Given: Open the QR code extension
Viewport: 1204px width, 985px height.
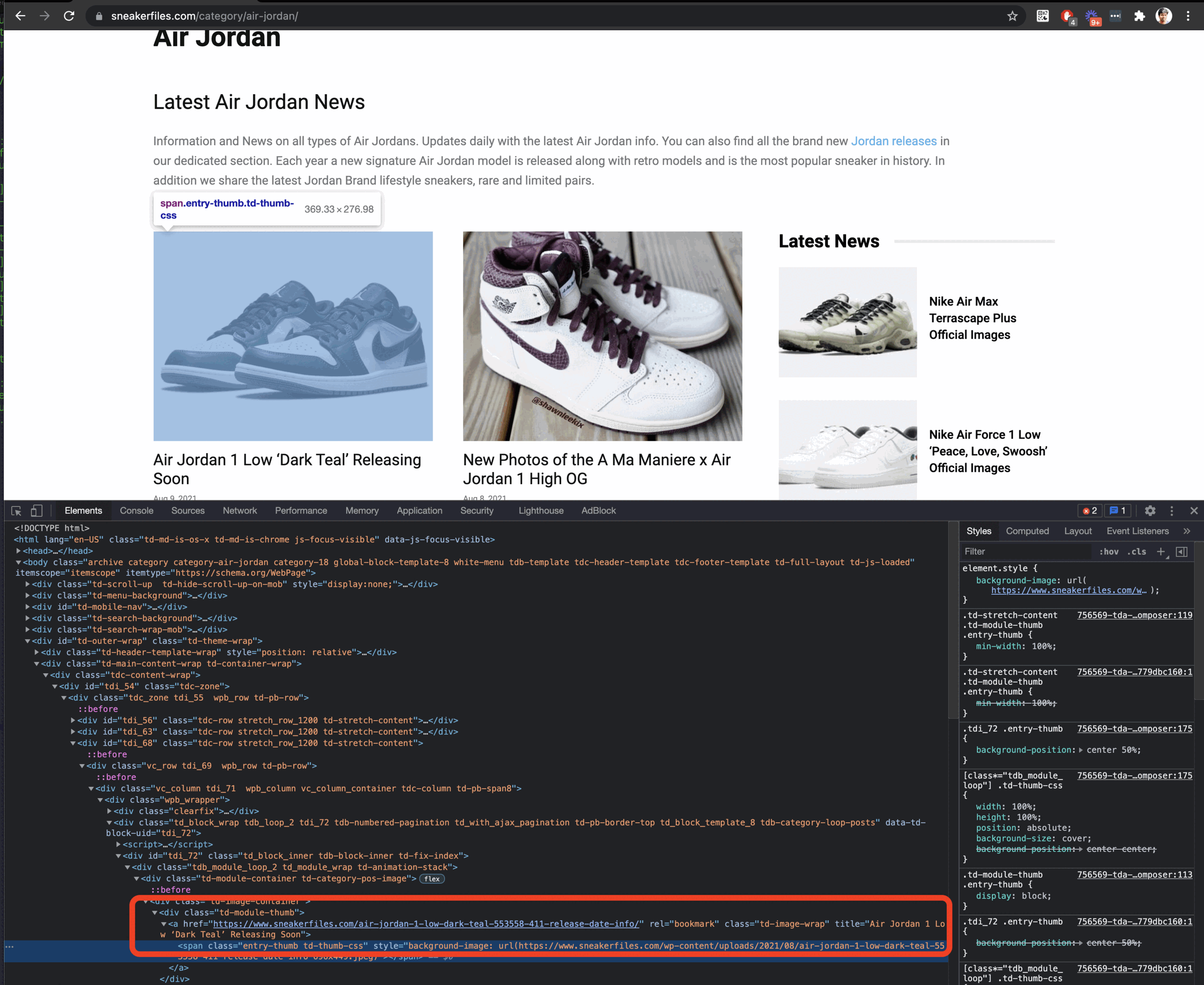Looking at the screenshot, I should (1043, 16).
